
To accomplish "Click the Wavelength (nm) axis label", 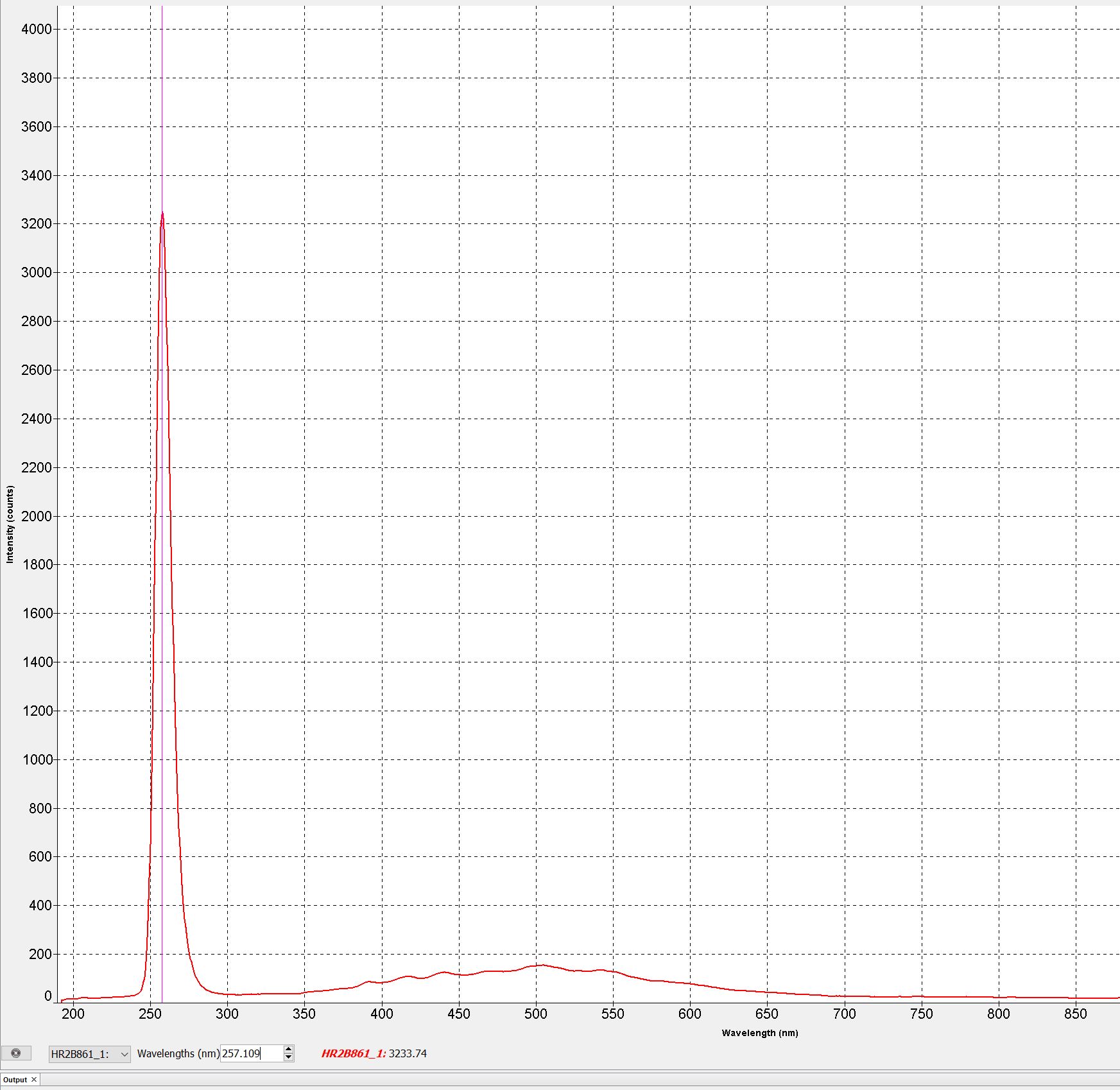I will click(760, 1033).
